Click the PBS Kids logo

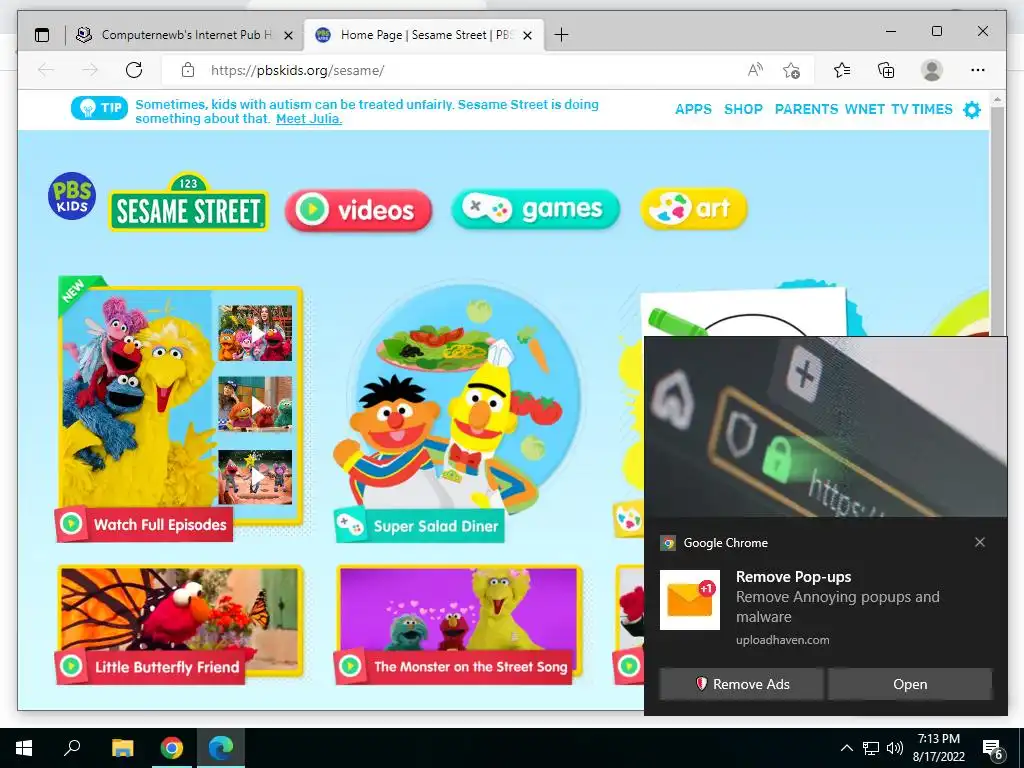[x=72, y=196]
